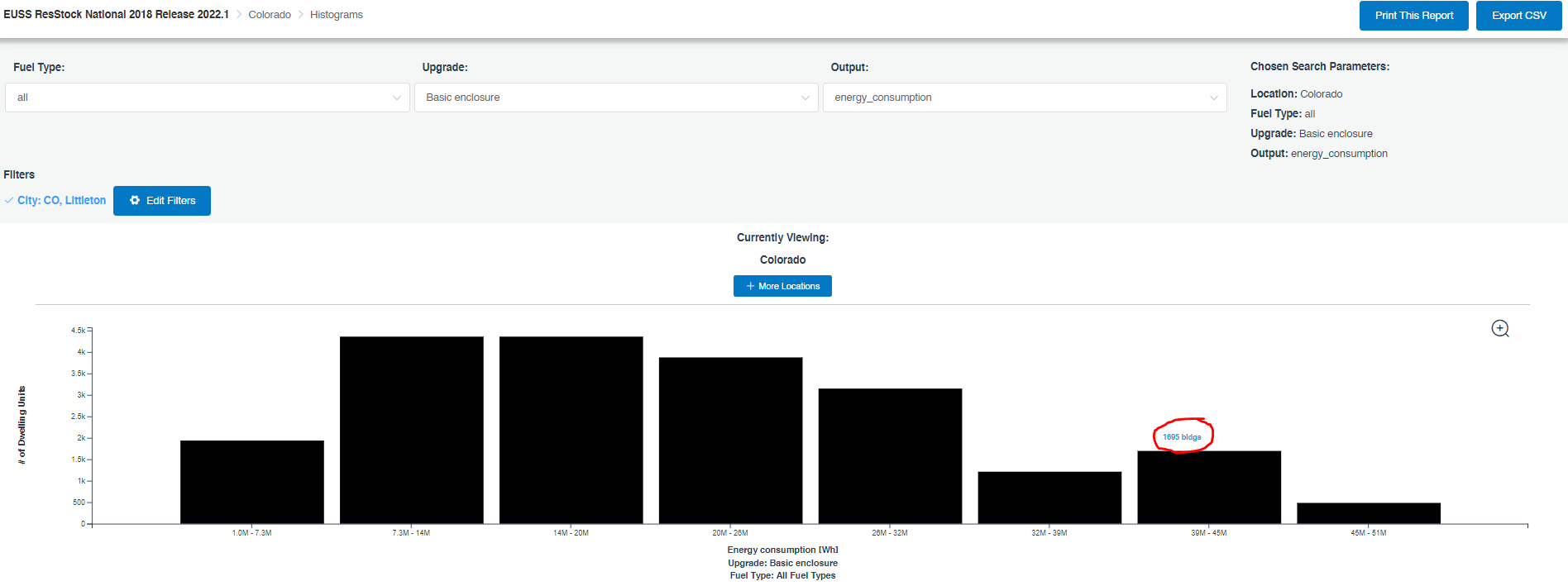Image resolution: width=1568 pixels, height=586 pixels.
Task: Click the 26M - 32M histogram bar
Action: [x=890, y=455]
